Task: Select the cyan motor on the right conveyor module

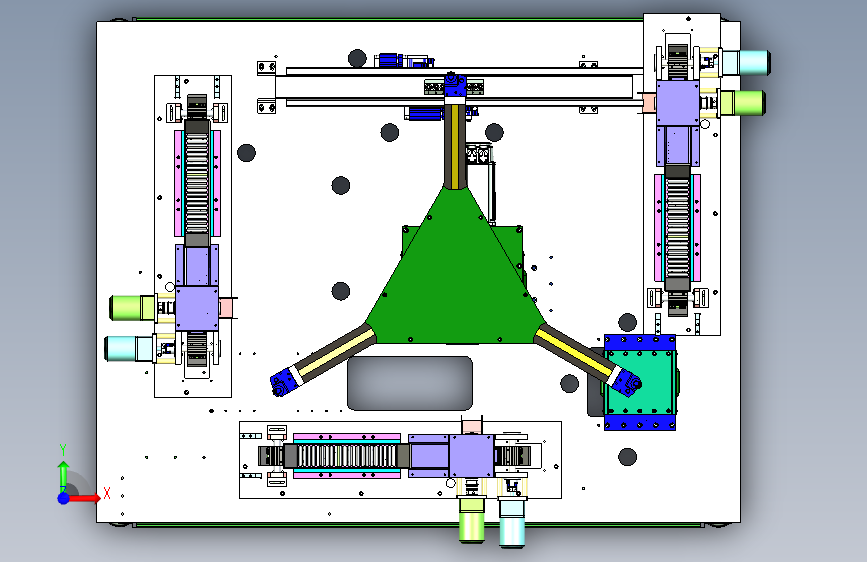Action: coord(746,63)
